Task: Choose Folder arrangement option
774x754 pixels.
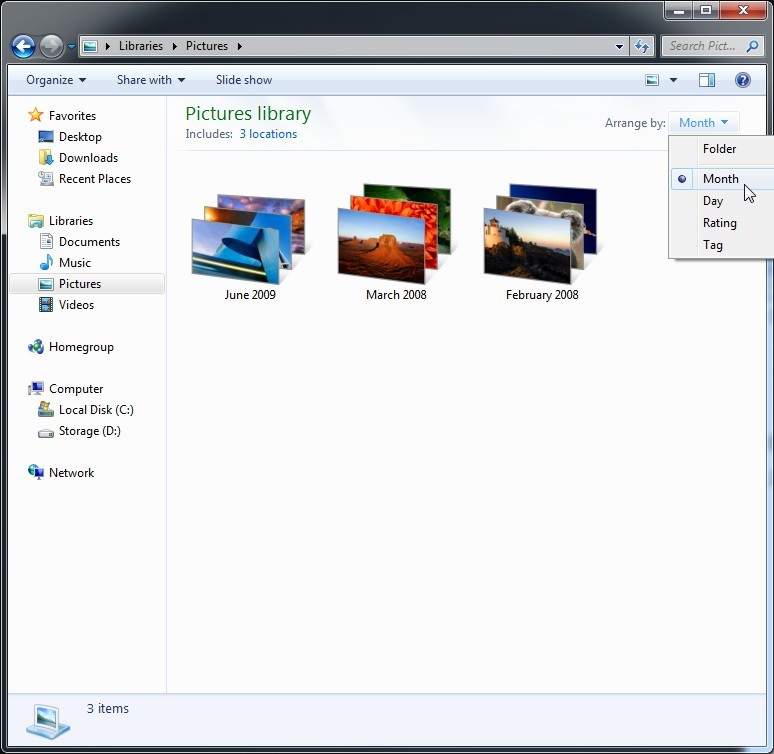Action: point(719,149)
